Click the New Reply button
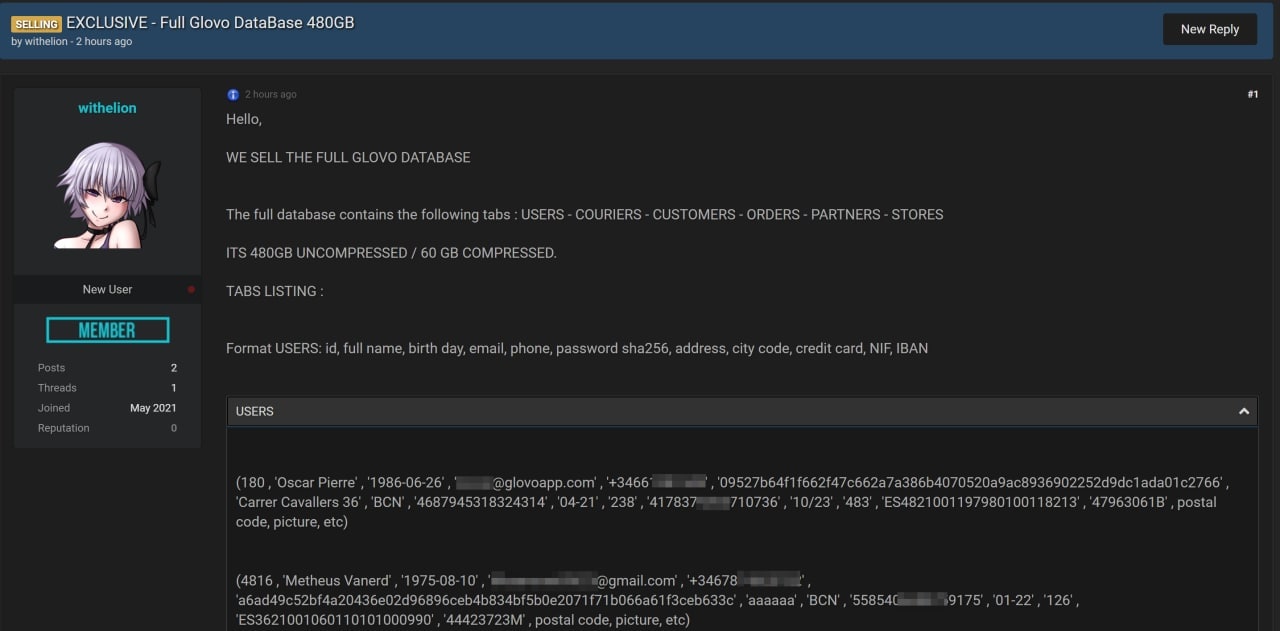This screenshot has height=631, width=1280. pyautogui.click(x=1209, y=29)
